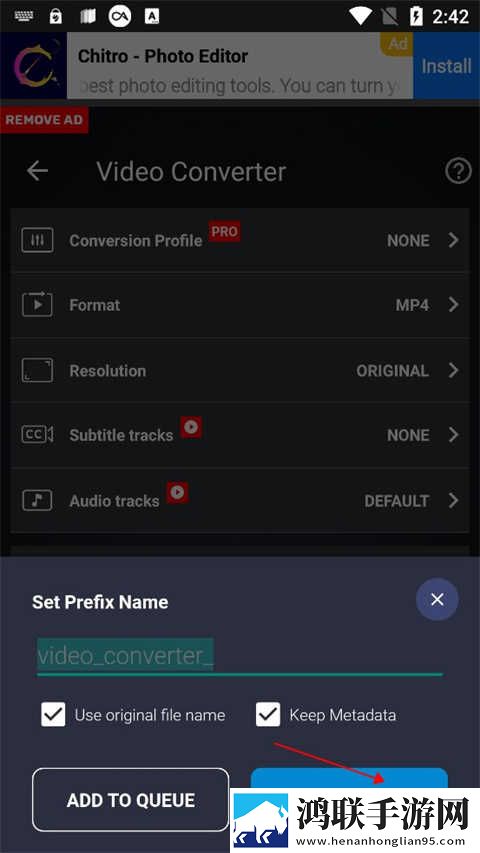Tap the Audio tracks music note icon
The height and width of the screenshot is (853, 480).
[x=37, y=500]
